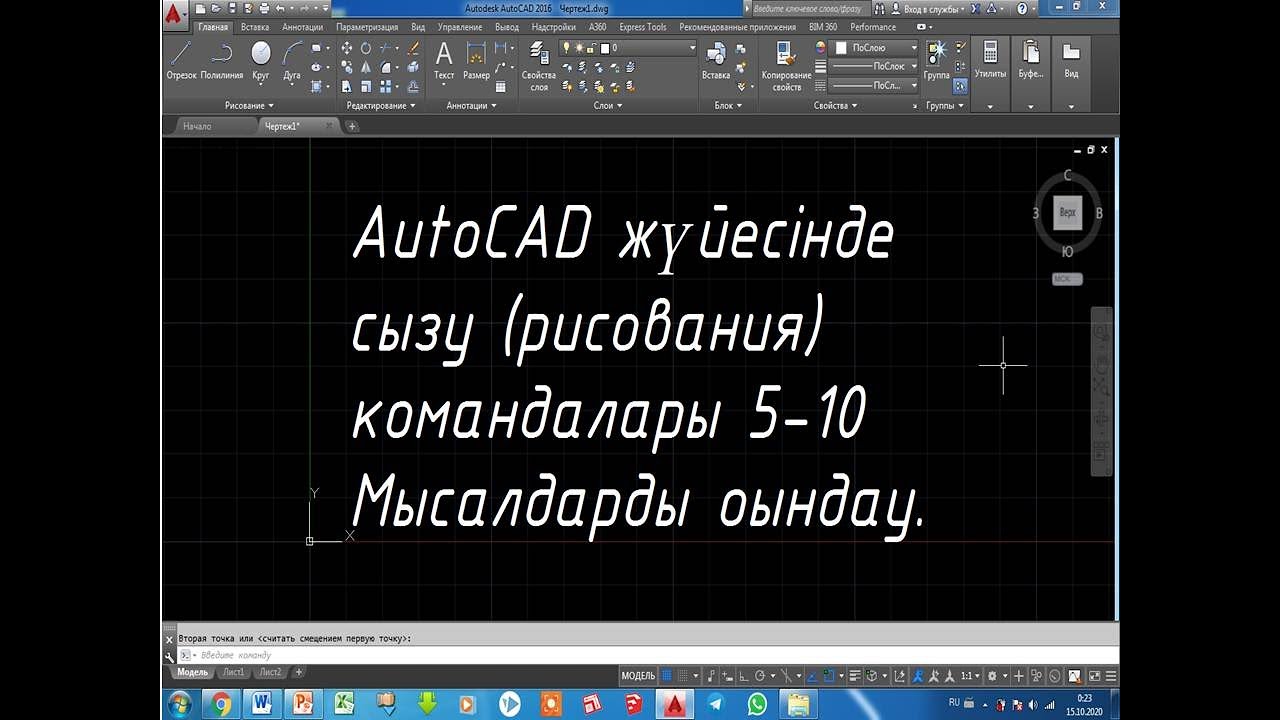
Task: Open the AutoCAD application menu button
Action: coord(175,13)
